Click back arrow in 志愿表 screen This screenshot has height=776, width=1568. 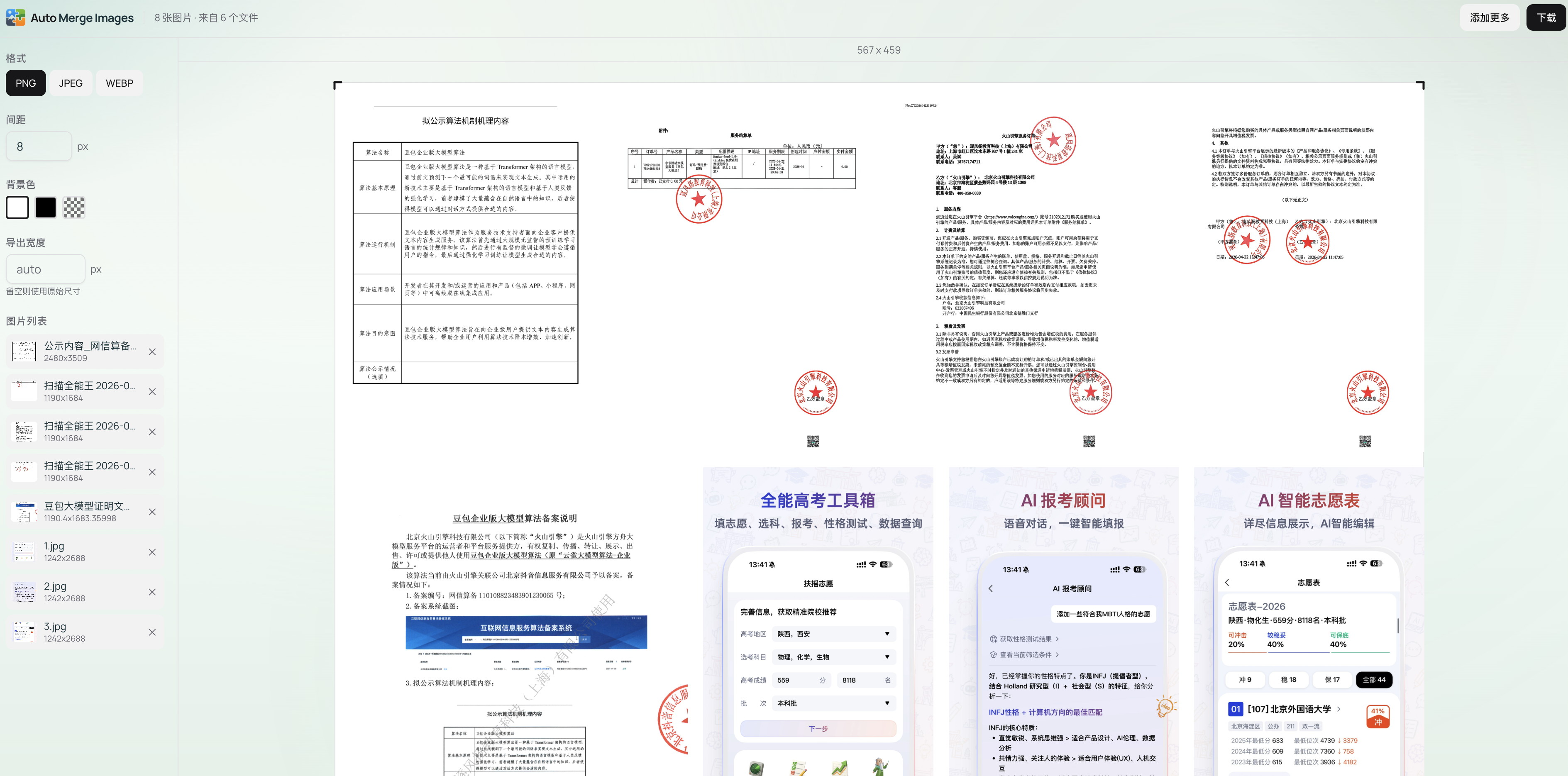(1226, 583)
